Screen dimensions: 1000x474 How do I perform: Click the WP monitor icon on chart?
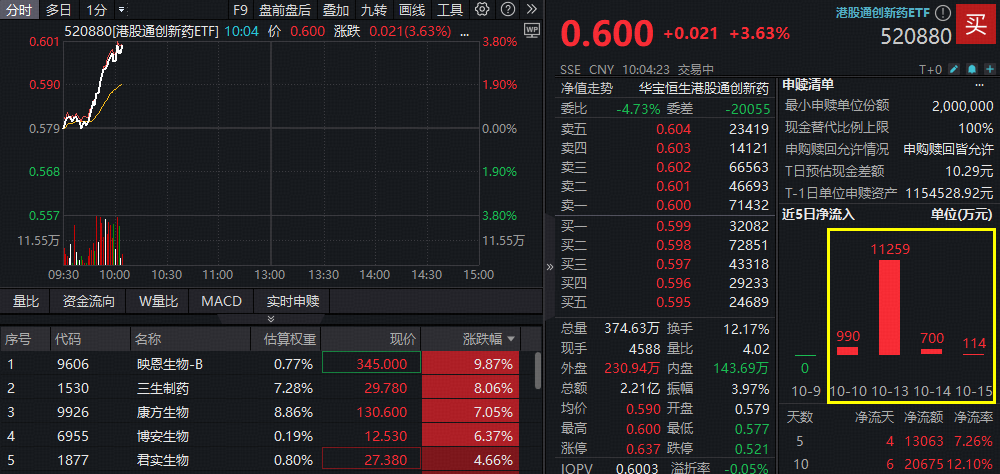pos(531,30)
